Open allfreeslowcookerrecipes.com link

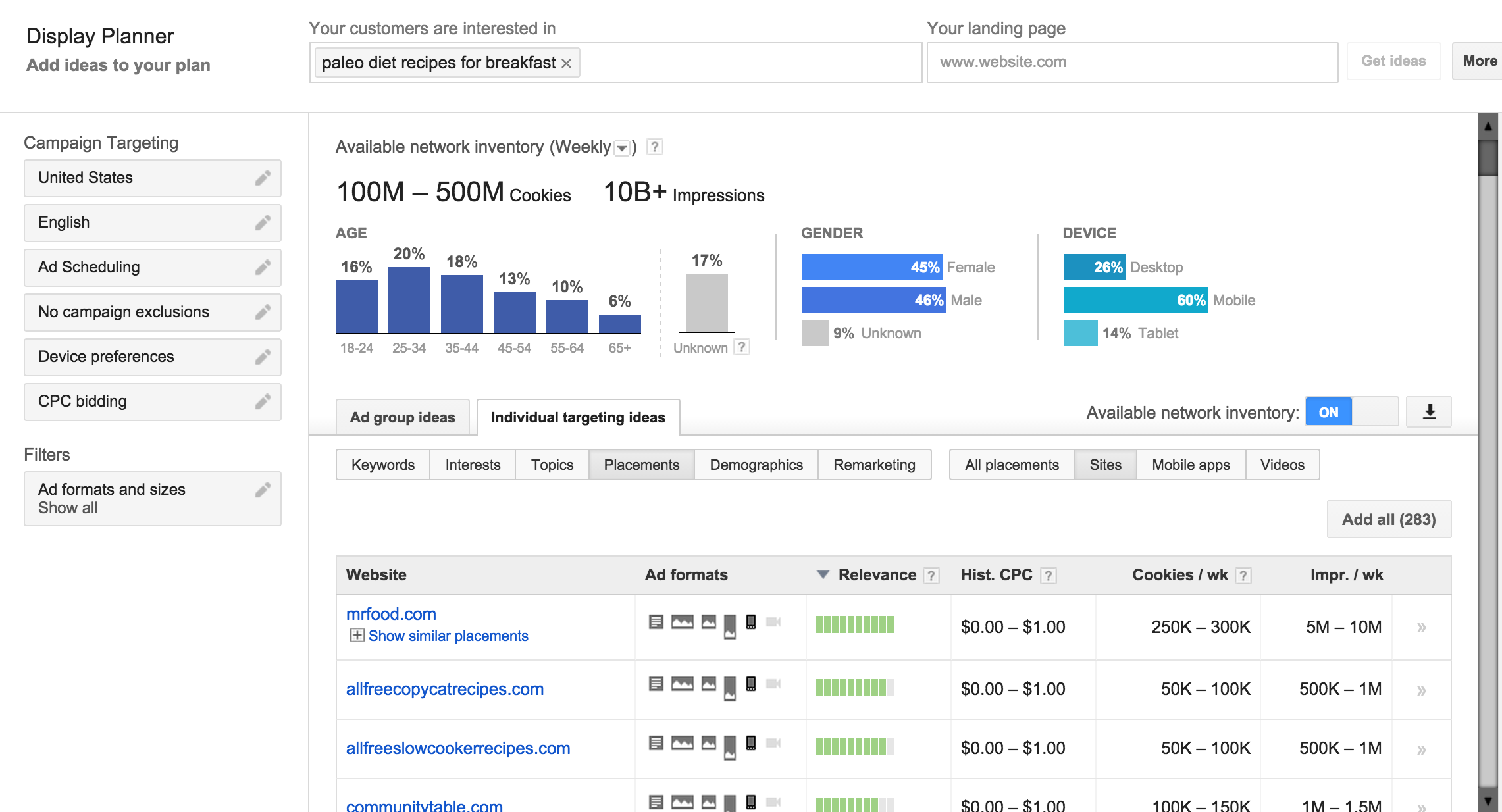pyautogui.click(x=458, y=748)
